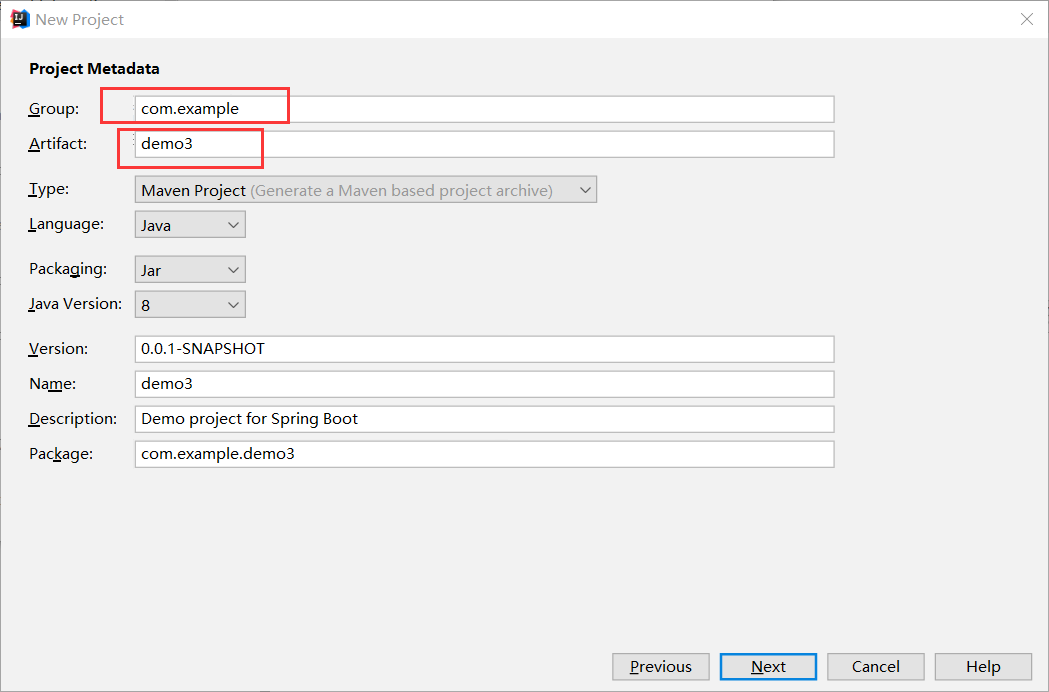This screenshot has height=692, width=1049.
Task: Proceed with the Next button
Action: pos(768,667)
